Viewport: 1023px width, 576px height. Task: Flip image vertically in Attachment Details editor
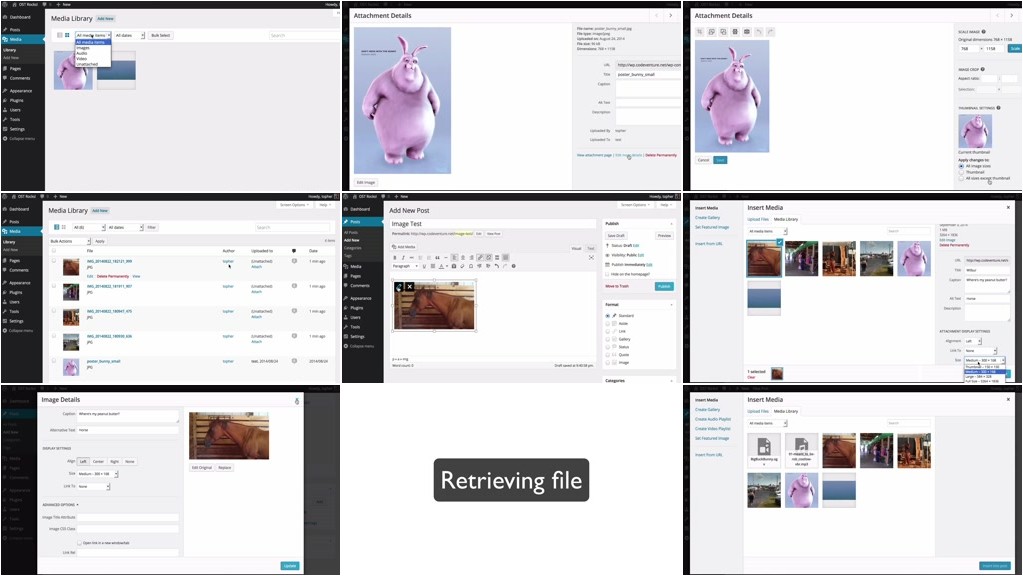pyautogui.click(x=735, y=31)
